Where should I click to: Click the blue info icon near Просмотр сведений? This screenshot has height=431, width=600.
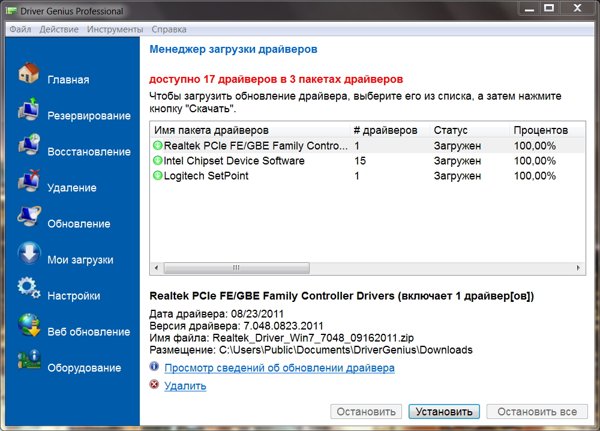click(x=154, y=366)
